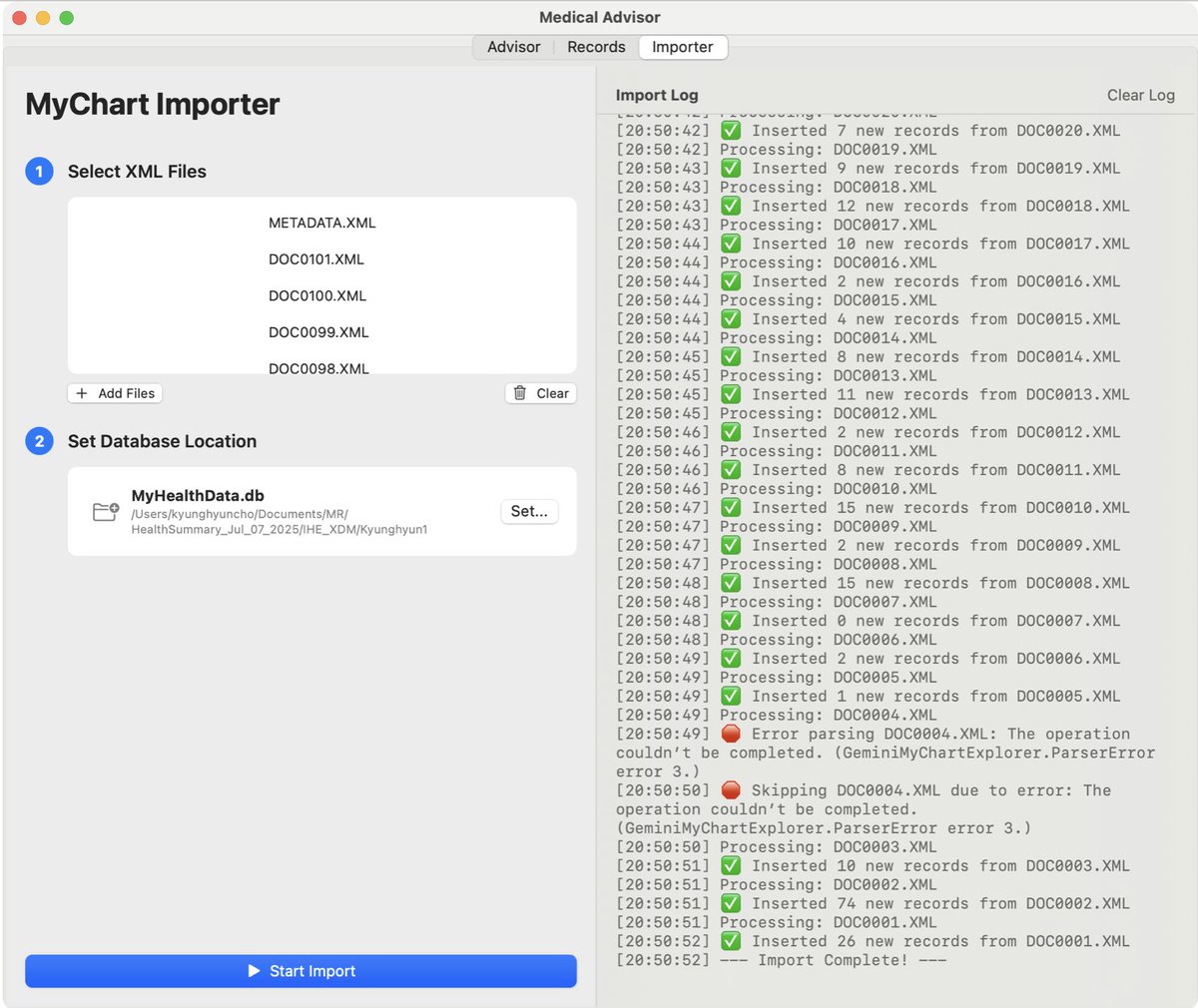Click the Medical Advisor window title
The height and width of the screenshot is (1008, 1198).
pyautogui.click(x=599, y=17)
